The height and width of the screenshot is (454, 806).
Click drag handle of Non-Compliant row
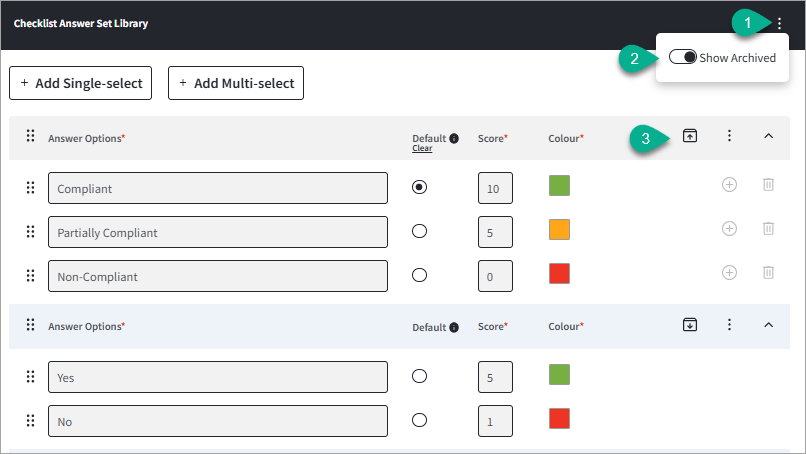click(x=30, y=276)
